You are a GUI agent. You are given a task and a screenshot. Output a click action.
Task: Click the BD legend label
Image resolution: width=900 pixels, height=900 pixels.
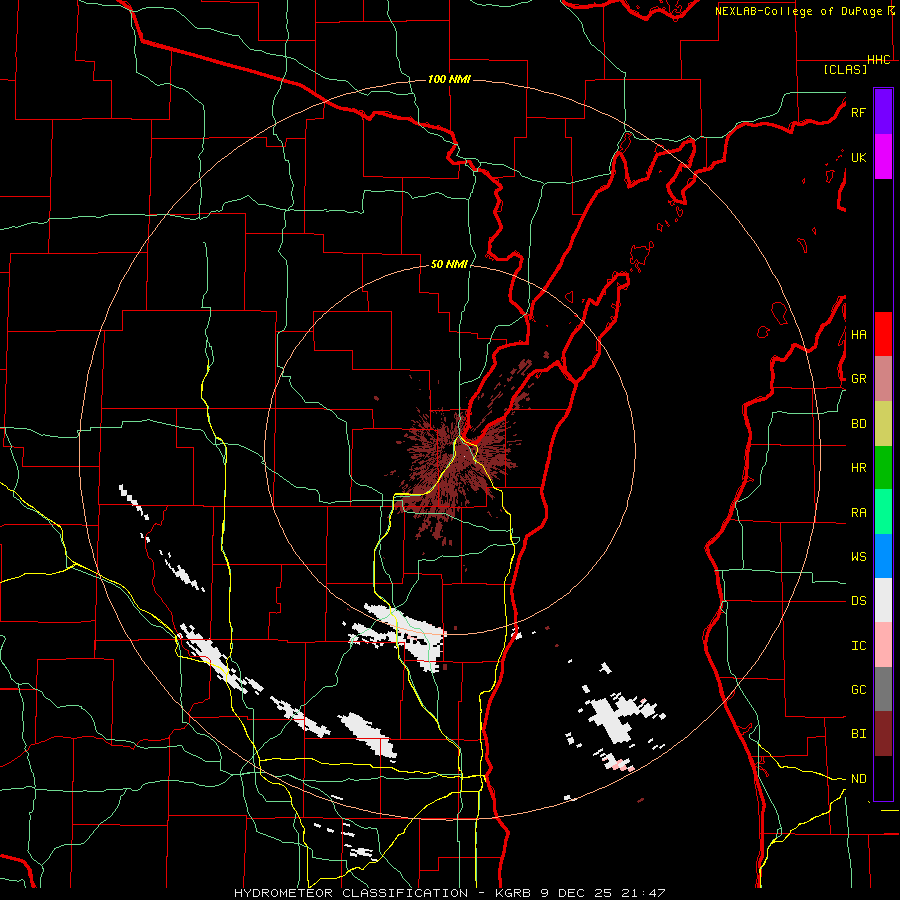coord(858,424)
